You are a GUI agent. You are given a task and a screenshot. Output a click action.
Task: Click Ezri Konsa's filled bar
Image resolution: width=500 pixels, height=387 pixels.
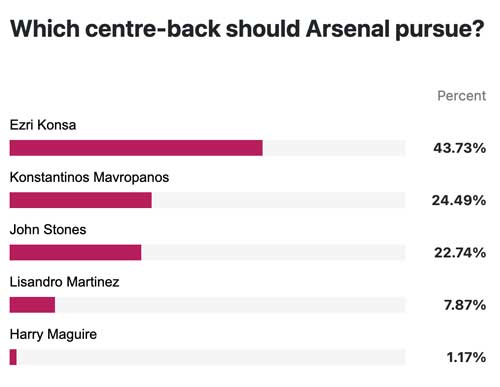click(136, 148)
